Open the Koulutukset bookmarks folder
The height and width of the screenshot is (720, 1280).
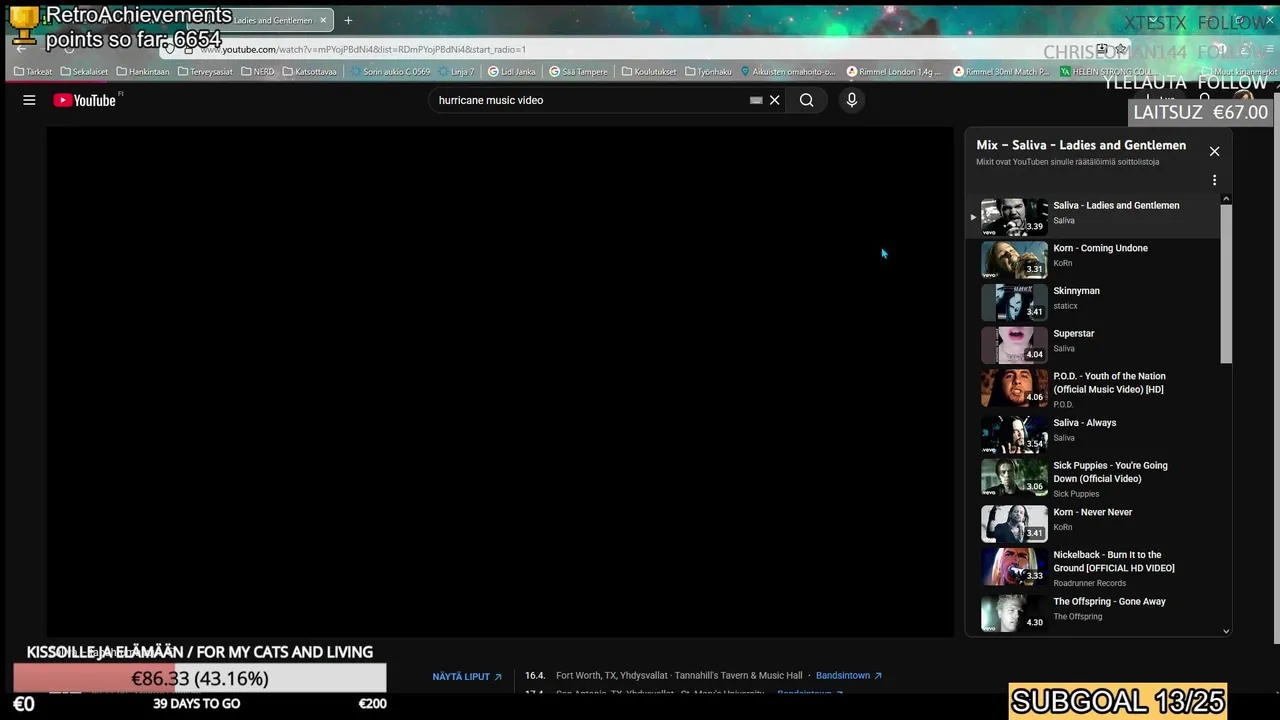(649, 72)
